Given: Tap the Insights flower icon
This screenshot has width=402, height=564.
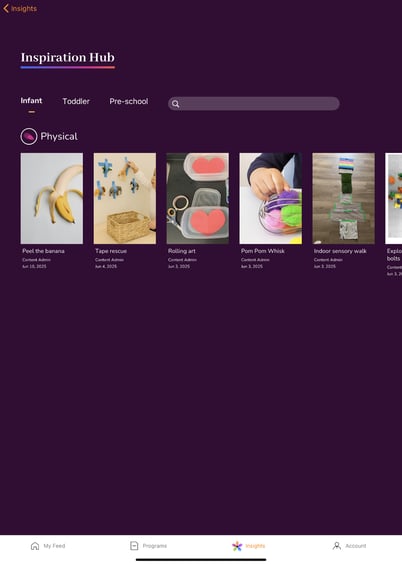Looking at the screenshot, I should point(237,546).
